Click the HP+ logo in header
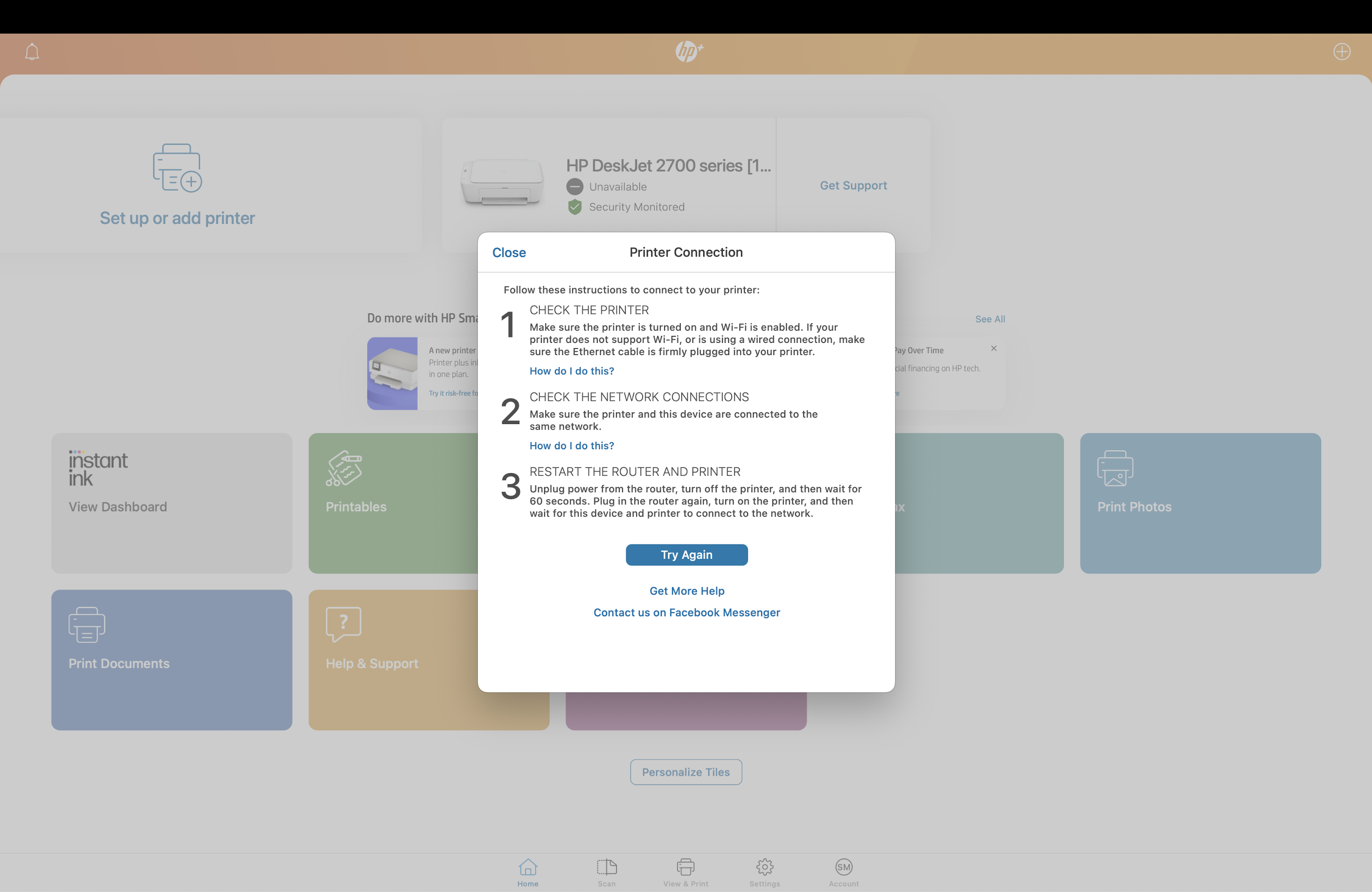 [689, 52]
